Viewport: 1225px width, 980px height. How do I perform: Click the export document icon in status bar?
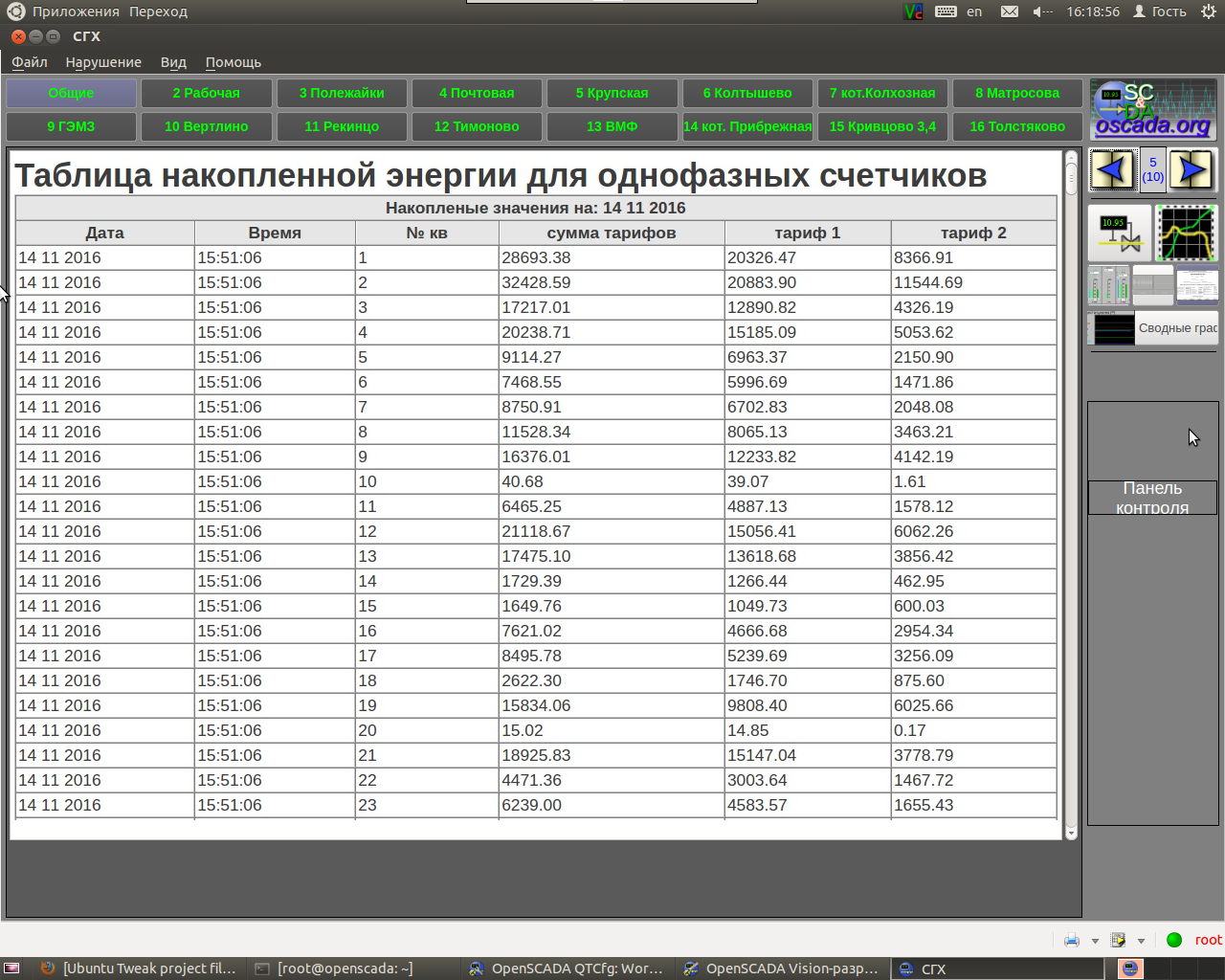tap(1118, 940)
